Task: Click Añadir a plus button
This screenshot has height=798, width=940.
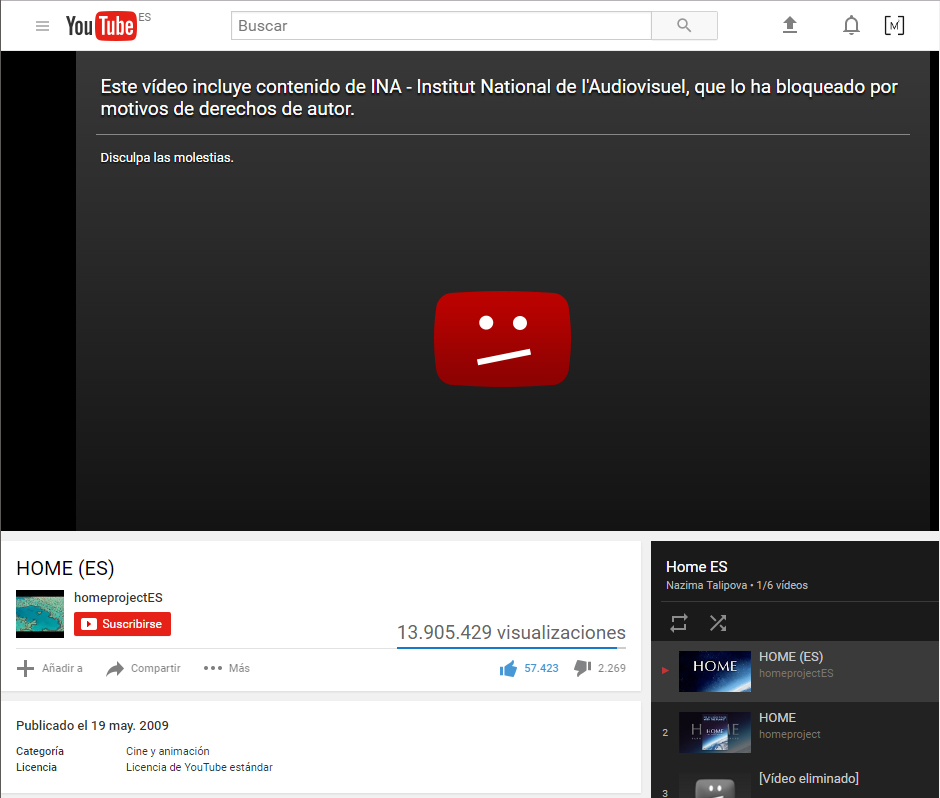Action: (49, 668)
